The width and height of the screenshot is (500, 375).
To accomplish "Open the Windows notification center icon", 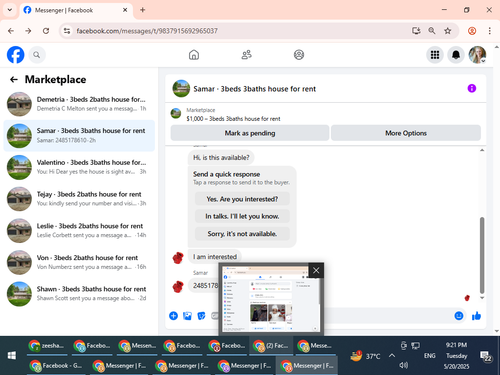I will point(486,356).
